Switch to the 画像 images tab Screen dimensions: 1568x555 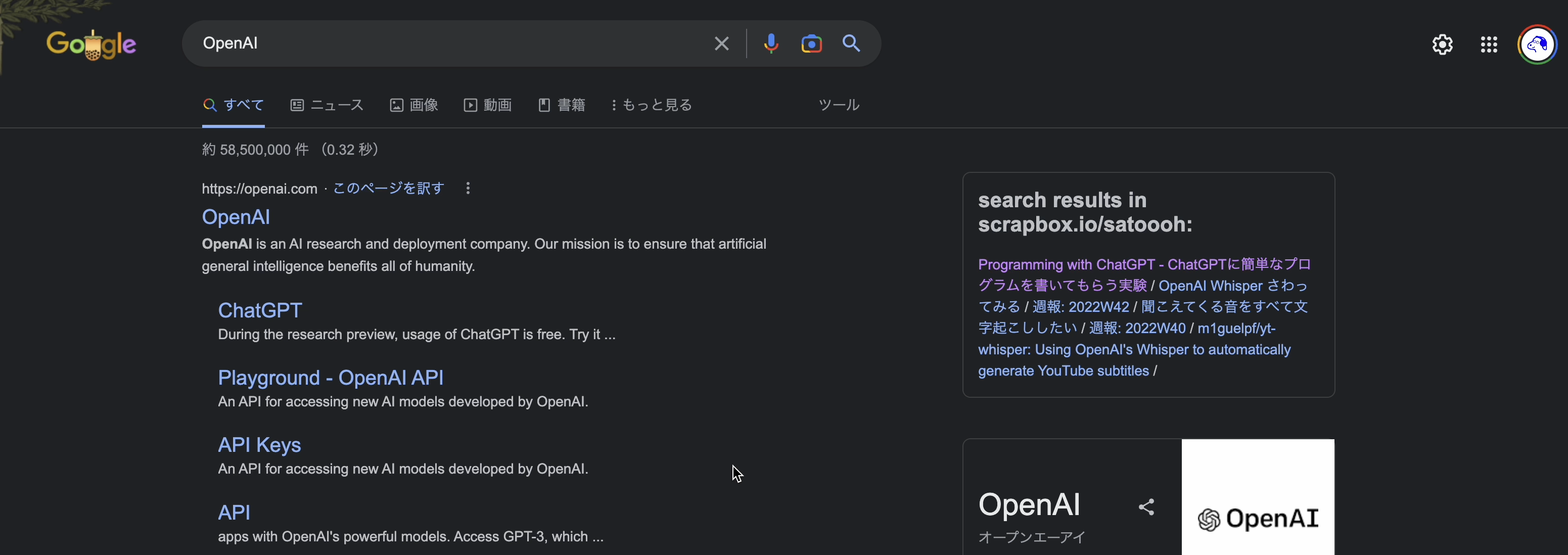click(414, 105)
